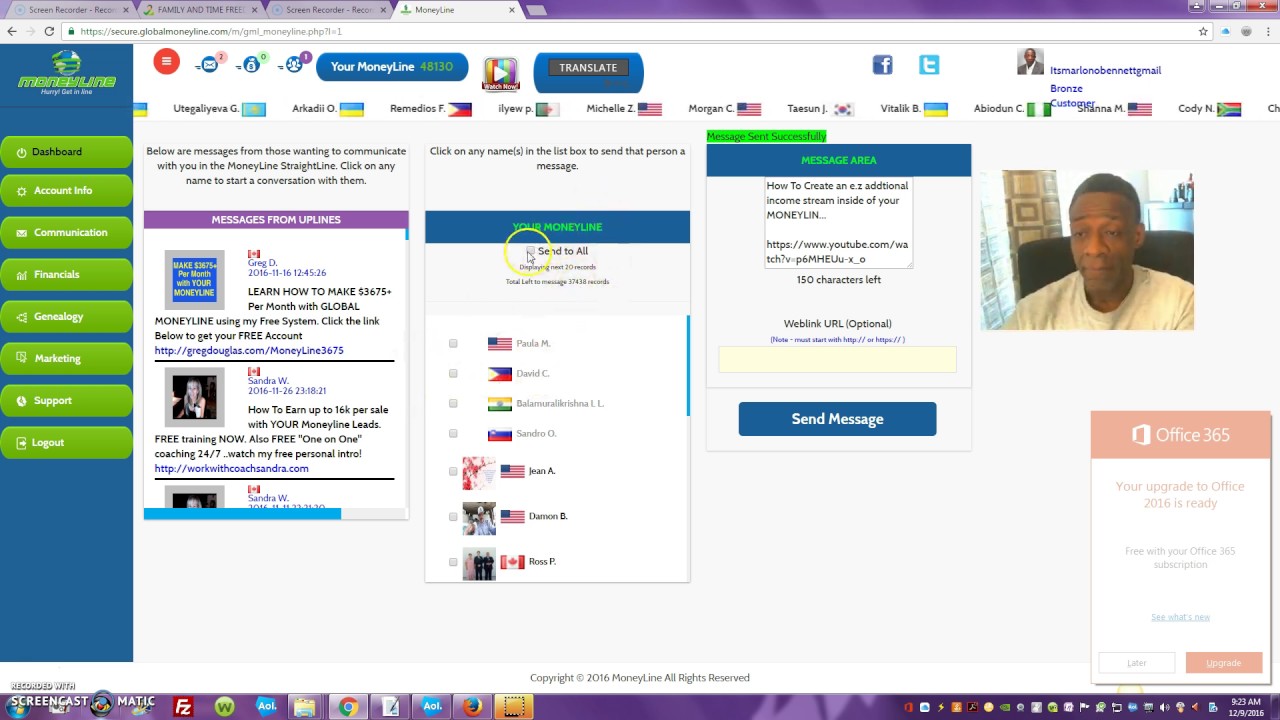Click in the Weblink URL field
Screen dimensions: 1280x720
pos(837,360)
